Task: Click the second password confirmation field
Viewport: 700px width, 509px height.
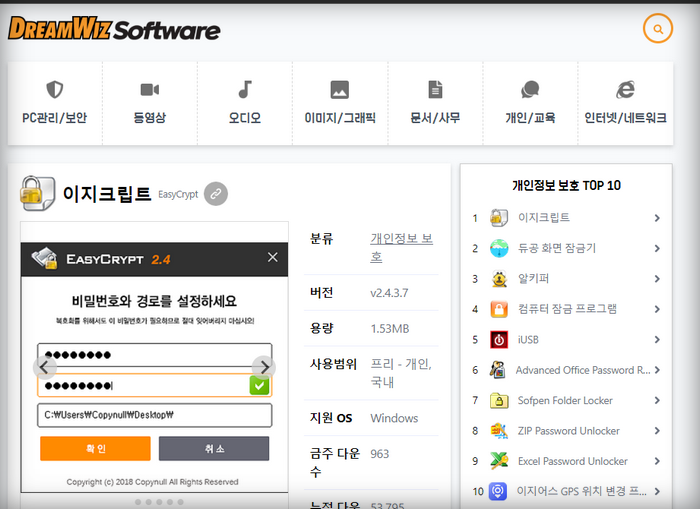Action: pyautogui.click(x=154, y=385)
